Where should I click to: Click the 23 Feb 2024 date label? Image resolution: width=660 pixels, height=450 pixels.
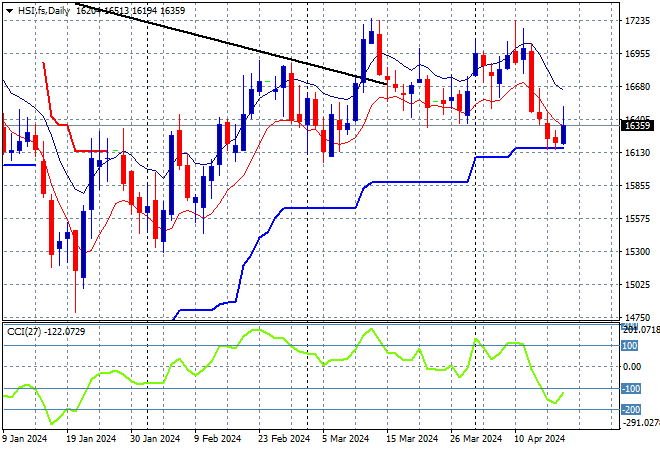click(284, 439)
